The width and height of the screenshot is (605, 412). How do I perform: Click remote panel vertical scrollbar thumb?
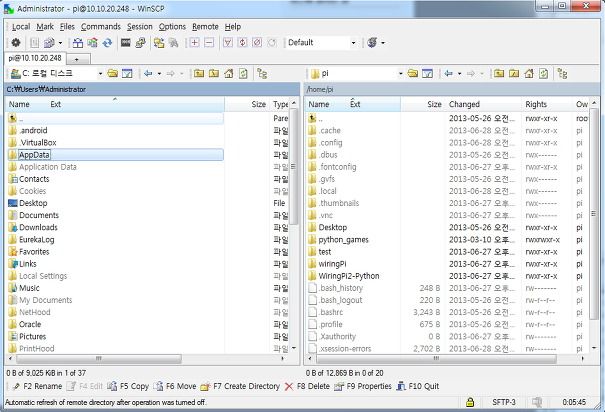click(x=593, y=214)
